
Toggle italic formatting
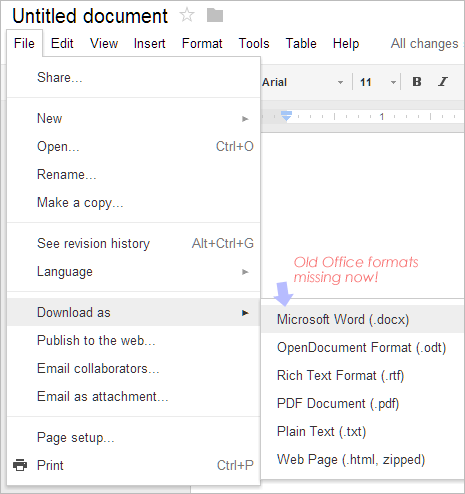click(x=443, y=82)
